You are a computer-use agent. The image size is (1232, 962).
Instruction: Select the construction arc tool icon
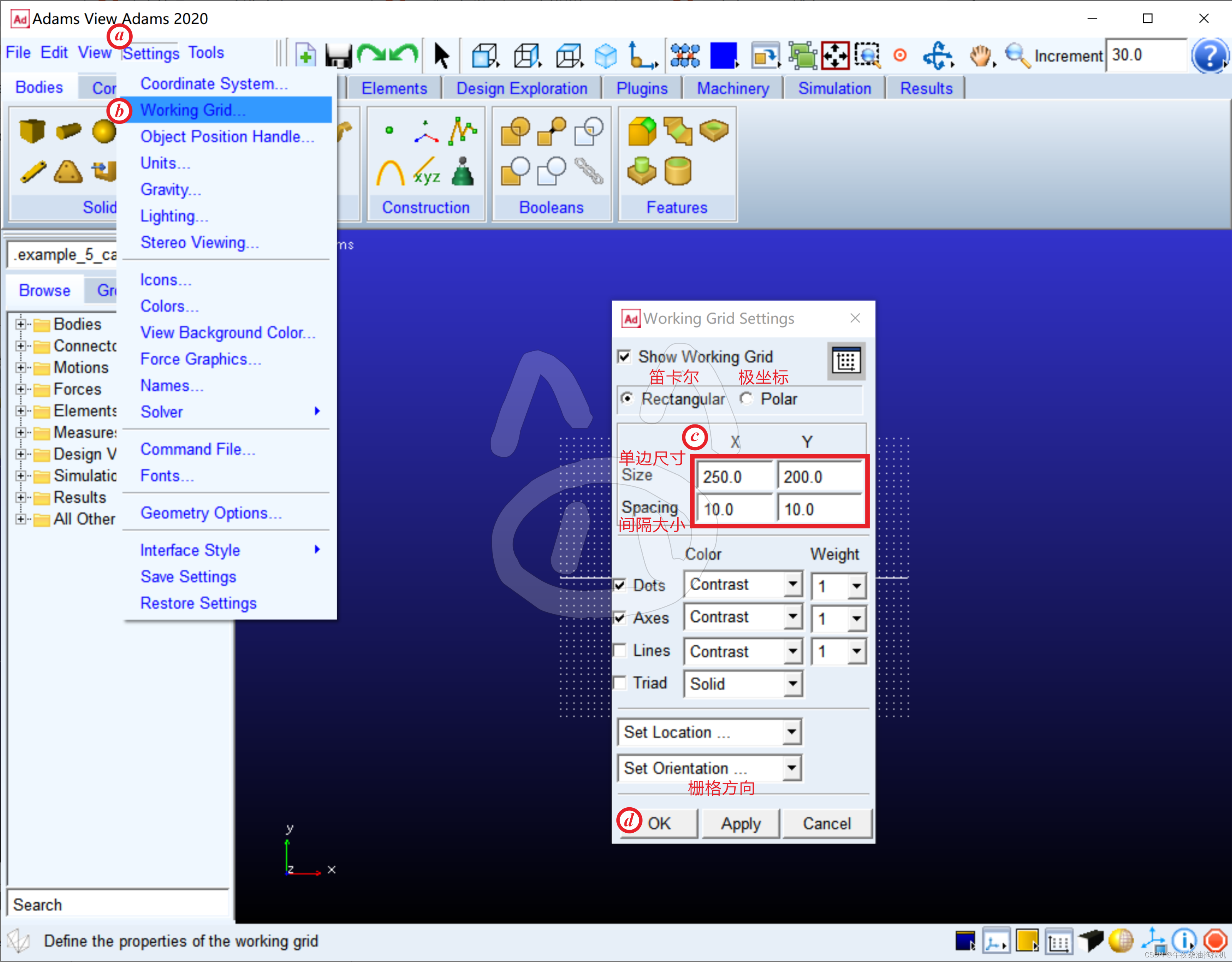tap(390, 173)
